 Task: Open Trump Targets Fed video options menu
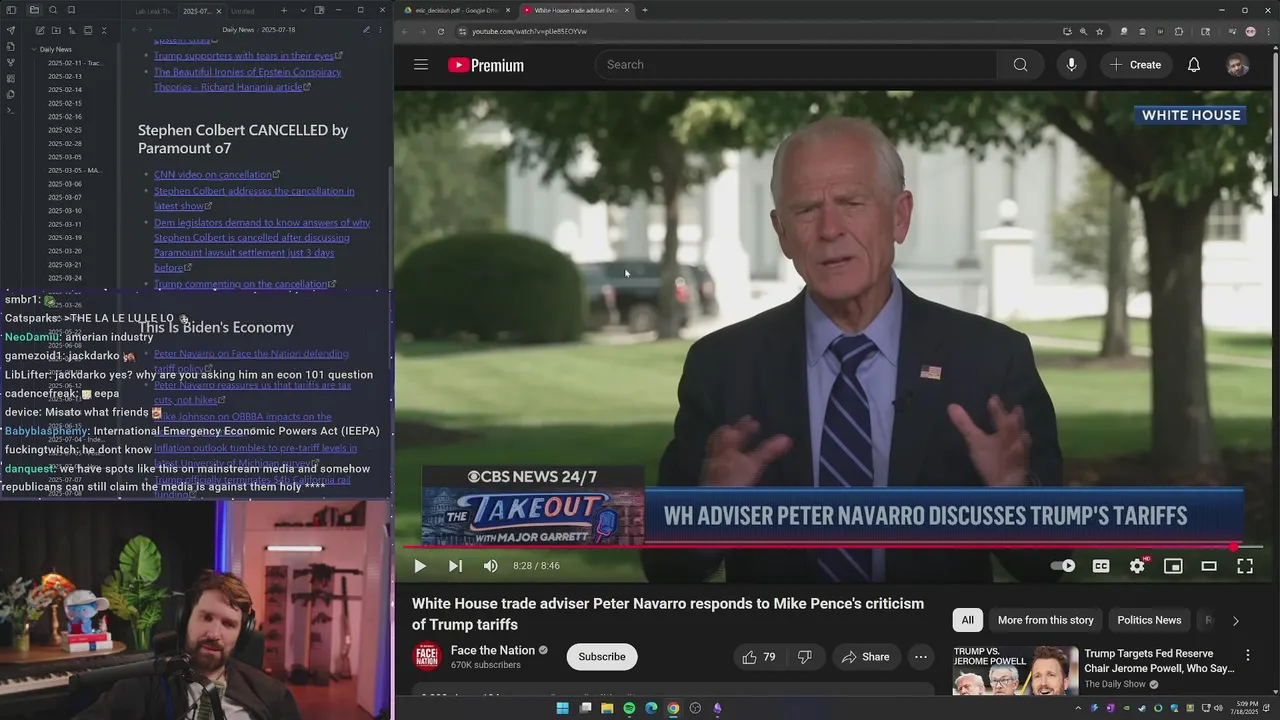tap(1247, 655)
